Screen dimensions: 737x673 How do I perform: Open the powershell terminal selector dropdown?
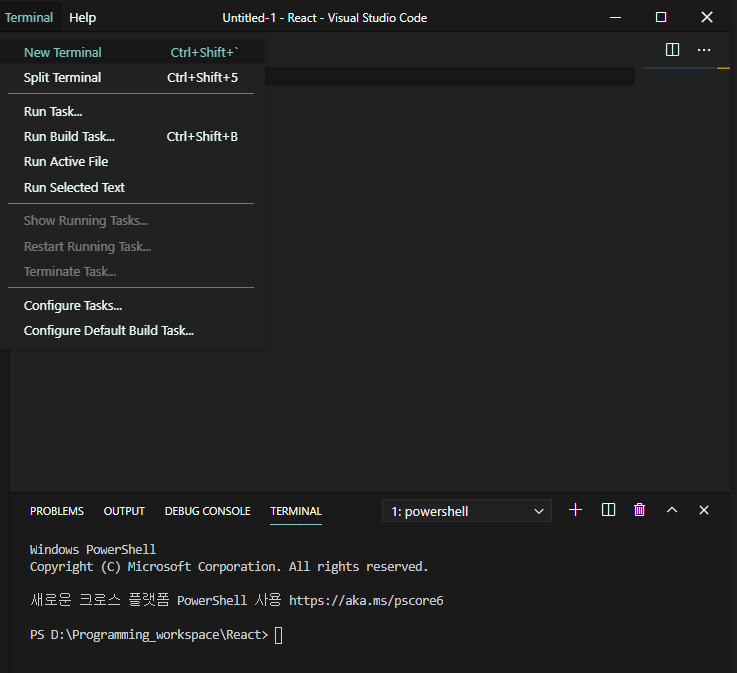467,511
